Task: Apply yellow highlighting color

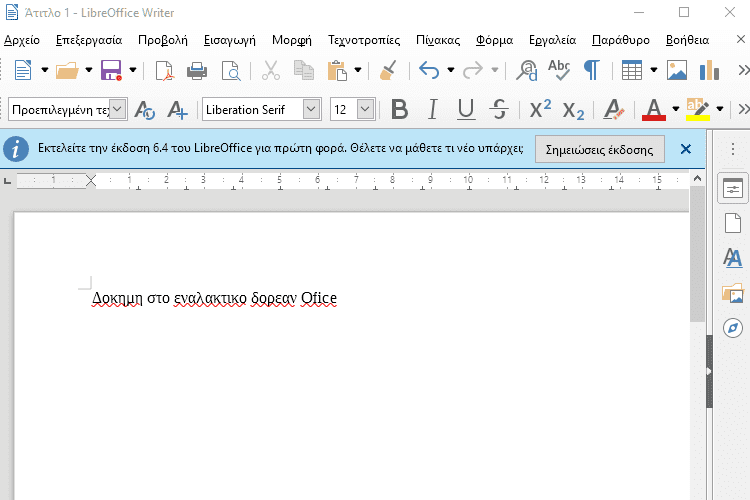Action: click(x=697, y=110)
